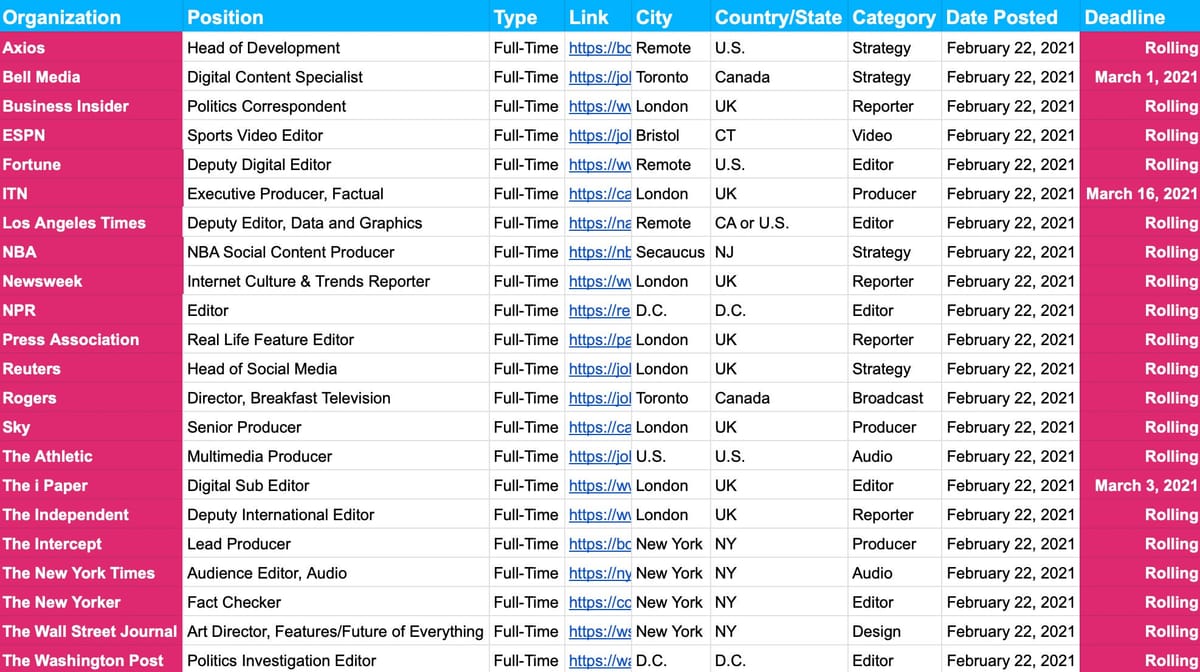Select the Secaucus city cell
The width and height of the screenshot is (1200, 672).
click(670, 252)
